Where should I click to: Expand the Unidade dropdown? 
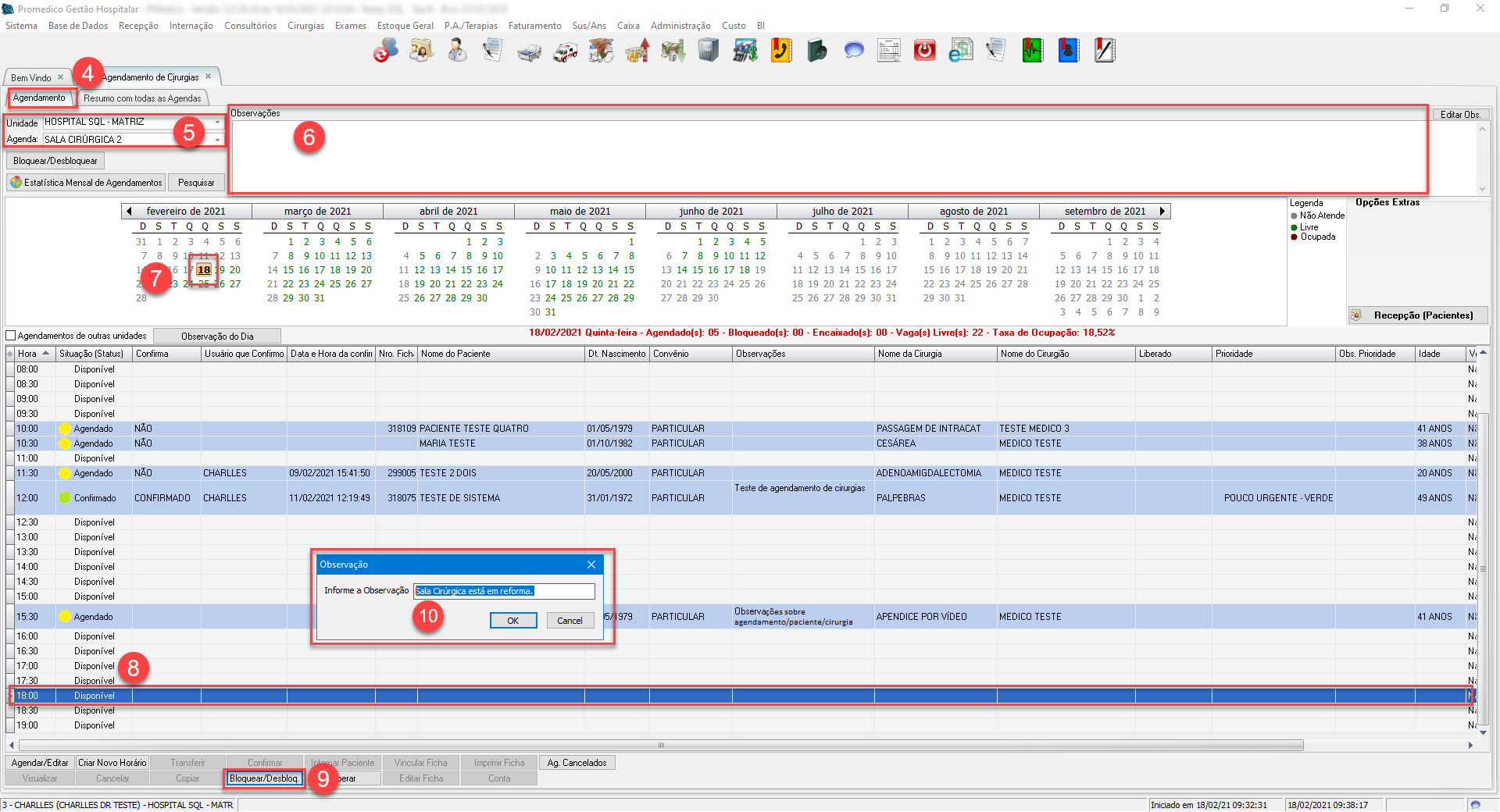point(217,122)
